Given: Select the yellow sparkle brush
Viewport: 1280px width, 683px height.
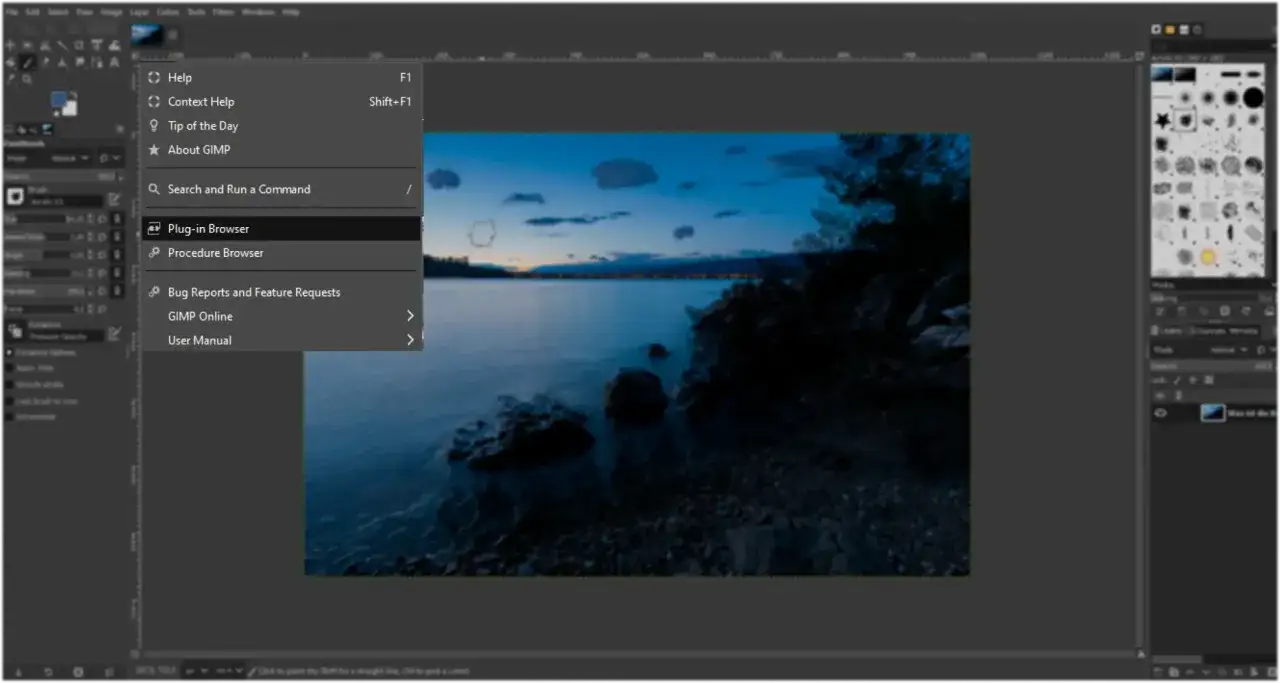Looking at the screenshot, I should 1208,257.
